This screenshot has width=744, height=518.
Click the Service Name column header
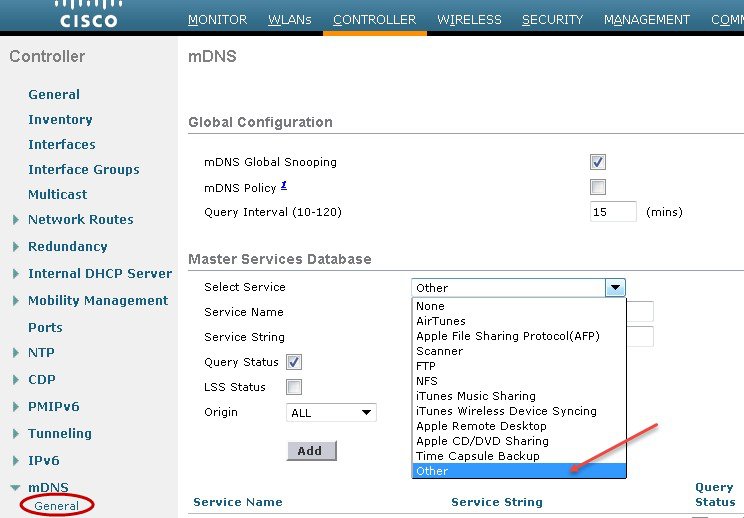tap(238, 502)
